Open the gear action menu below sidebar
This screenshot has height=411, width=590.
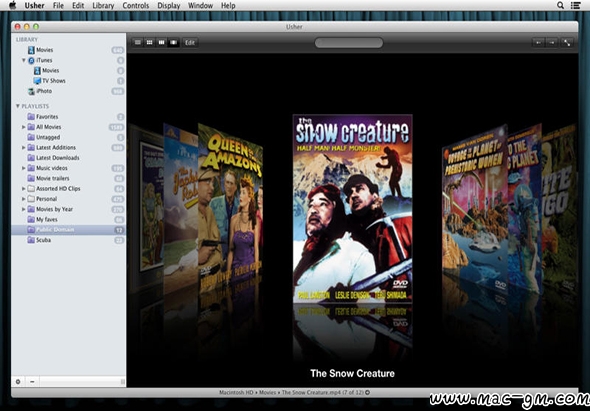coord(18,382)
